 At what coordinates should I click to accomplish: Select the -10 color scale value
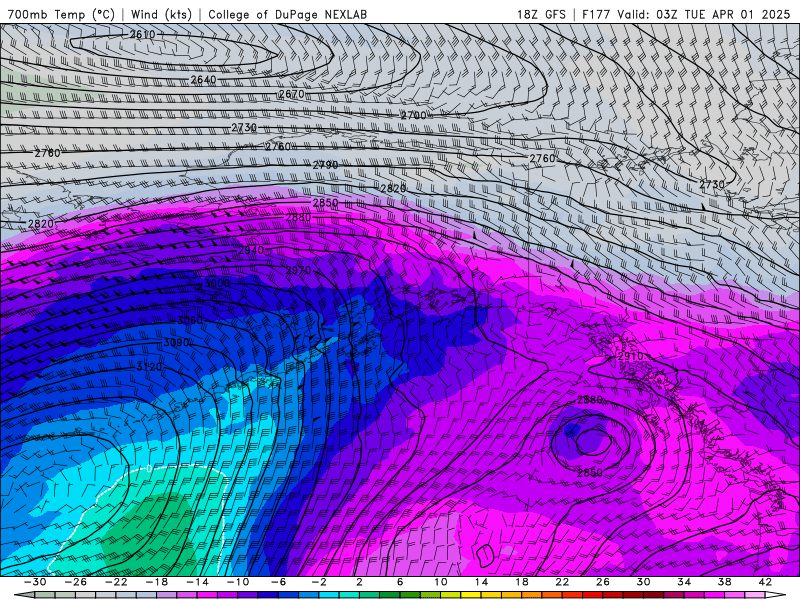238,582
